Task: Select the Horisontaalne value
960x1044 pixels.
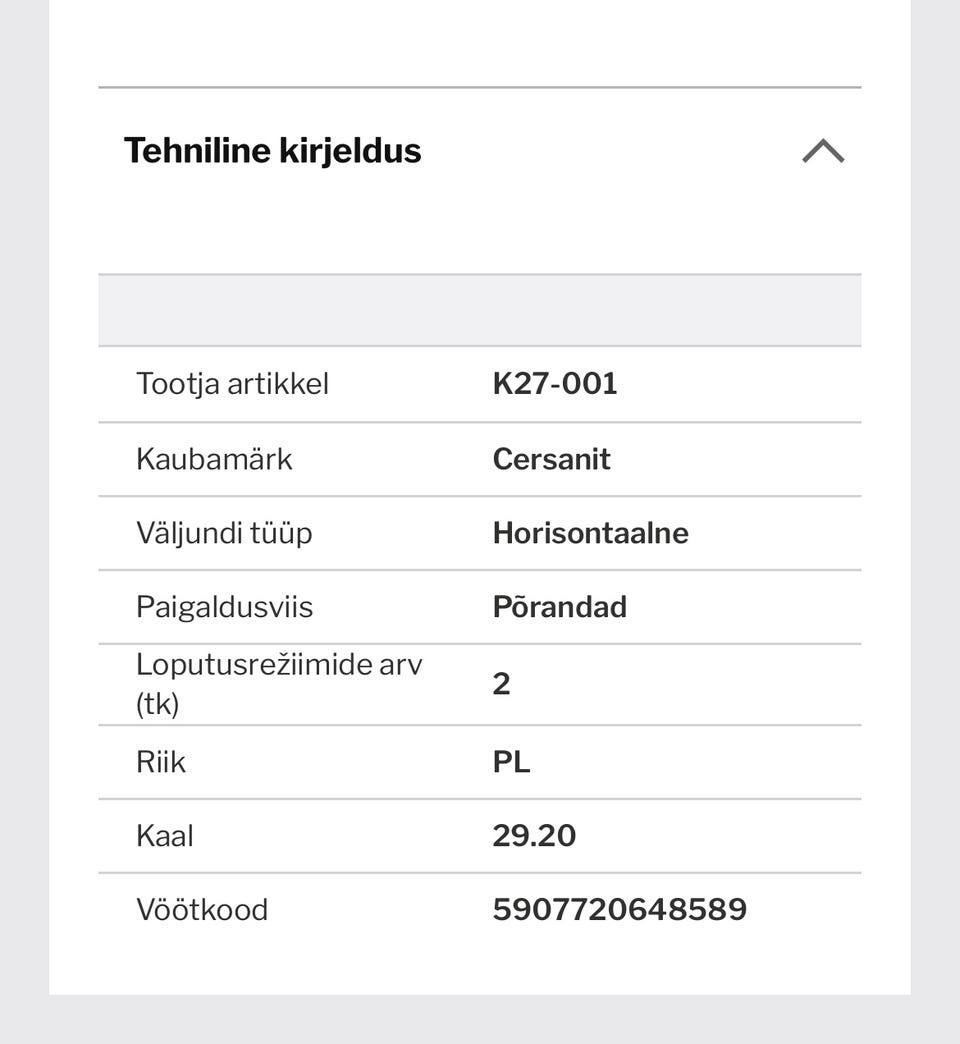Action: [x=590, y=533]
